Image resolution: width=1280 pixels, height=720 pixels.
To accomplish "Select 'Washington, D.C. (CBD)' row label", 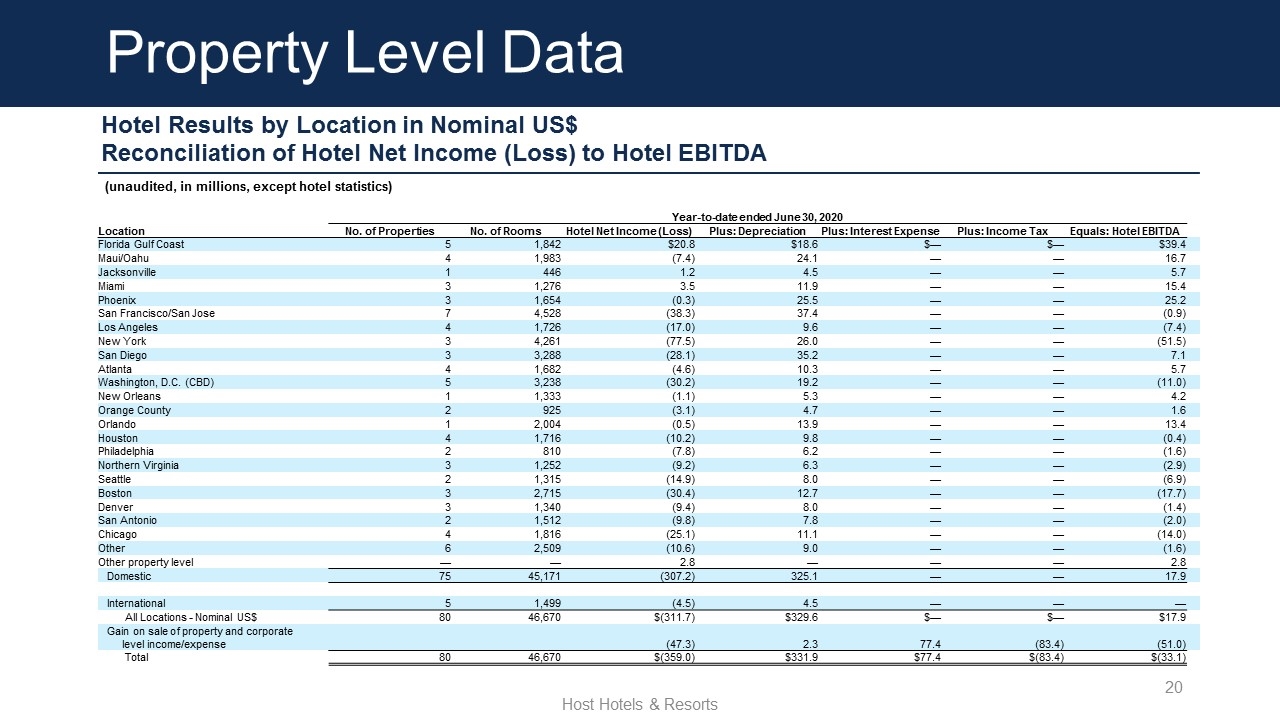I will click(156, 382).
